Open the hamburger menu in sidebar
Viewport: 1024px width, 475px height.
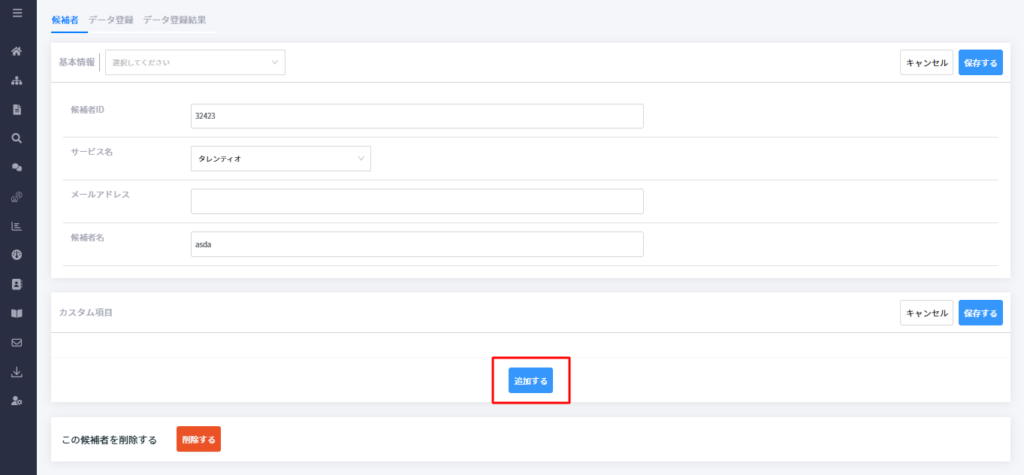point(18,12)
